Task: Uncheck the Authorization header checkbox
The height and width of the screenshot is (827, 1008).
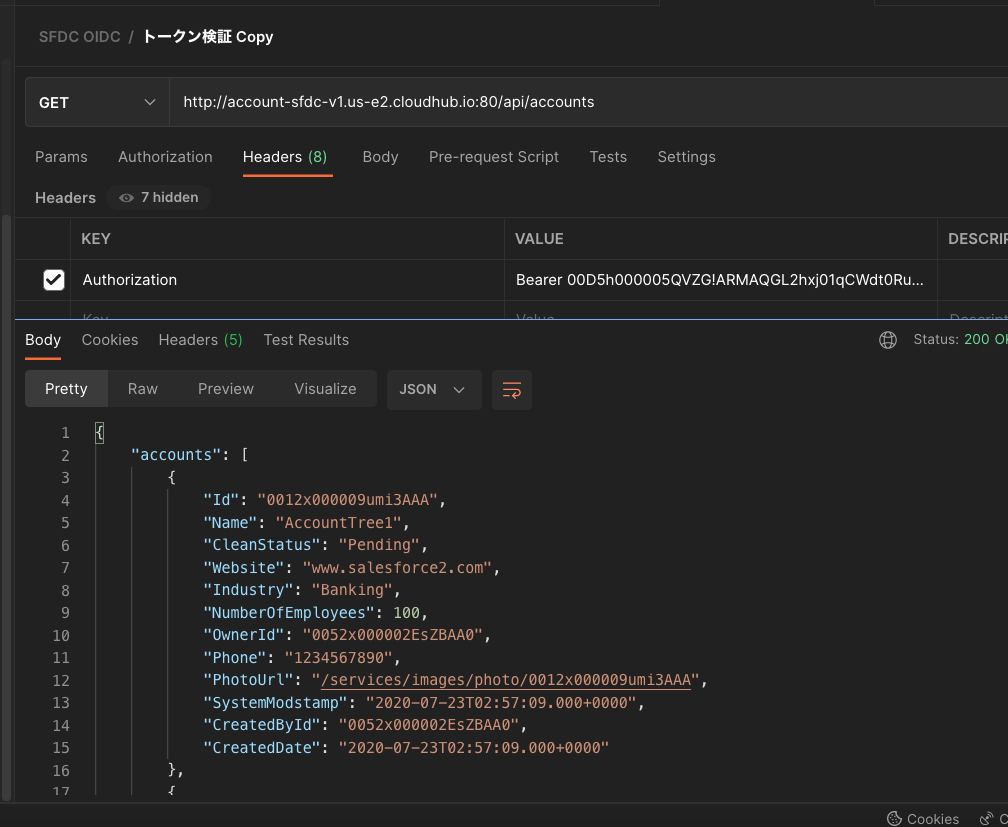Action: [54, 281]
